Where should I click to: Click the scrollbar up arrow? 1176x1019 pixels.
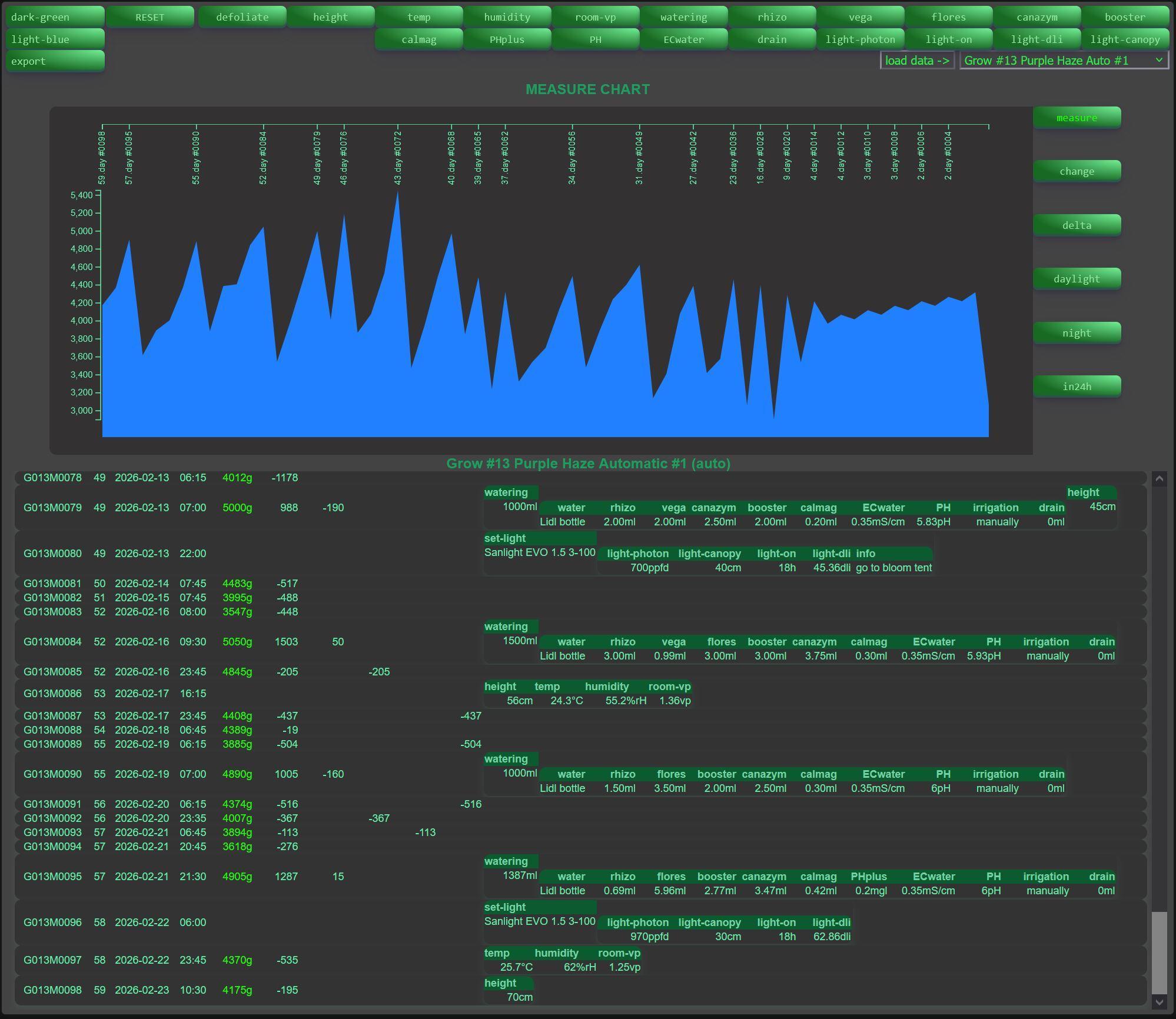coord(1159,479)
